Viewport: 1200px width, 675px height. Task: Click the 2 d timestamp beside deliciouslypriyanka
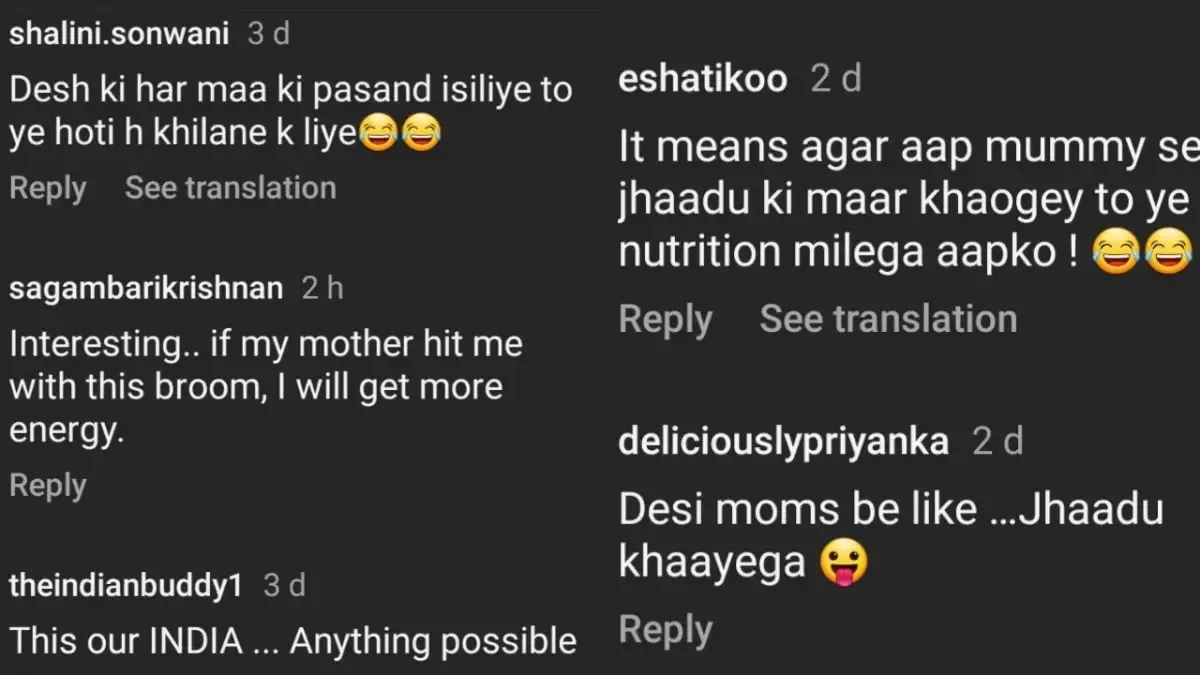tap(998, 442)
